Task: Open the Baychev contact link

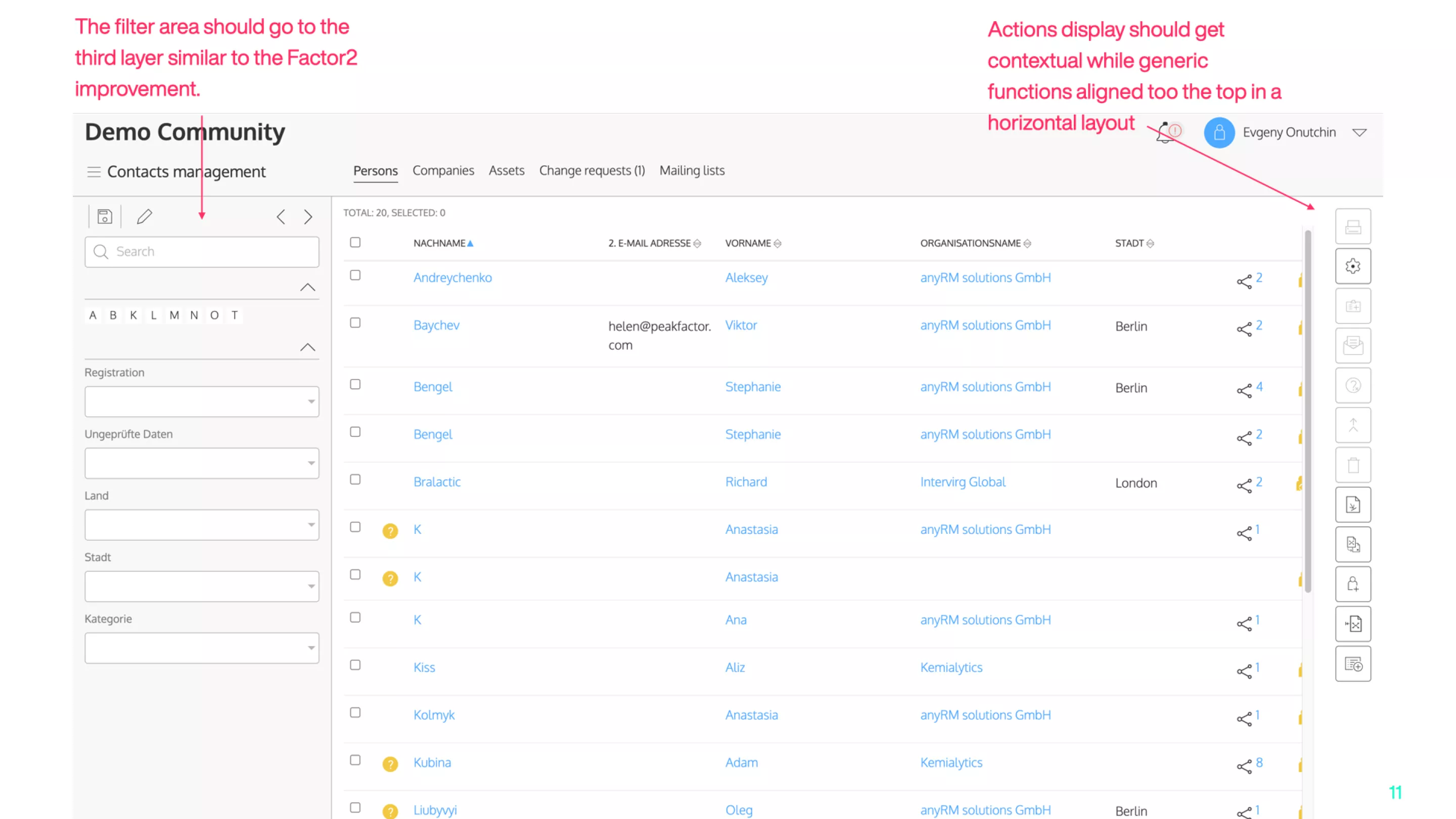Action: pos(436,325)
